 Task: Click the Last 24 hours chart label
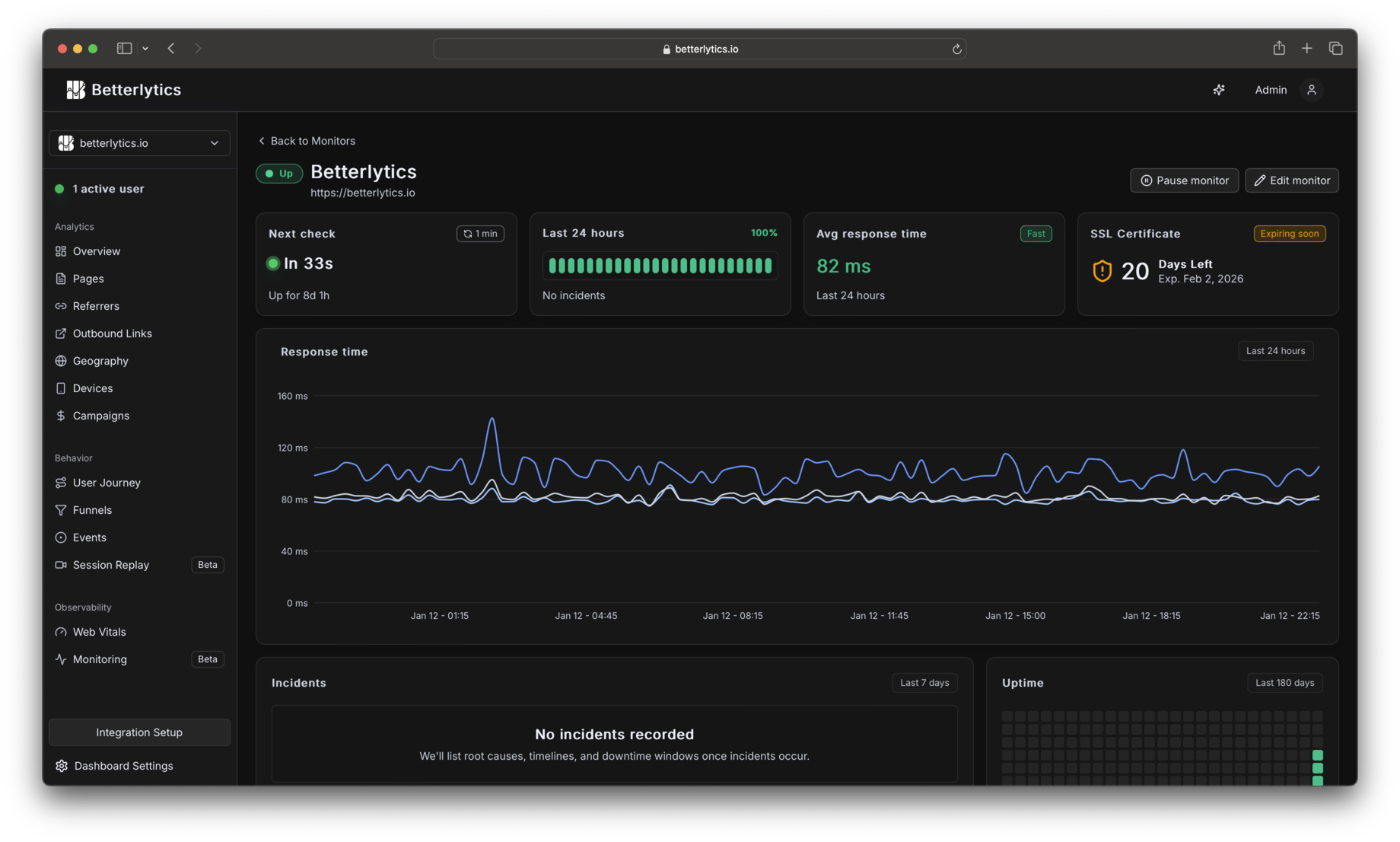[1276, 351]
